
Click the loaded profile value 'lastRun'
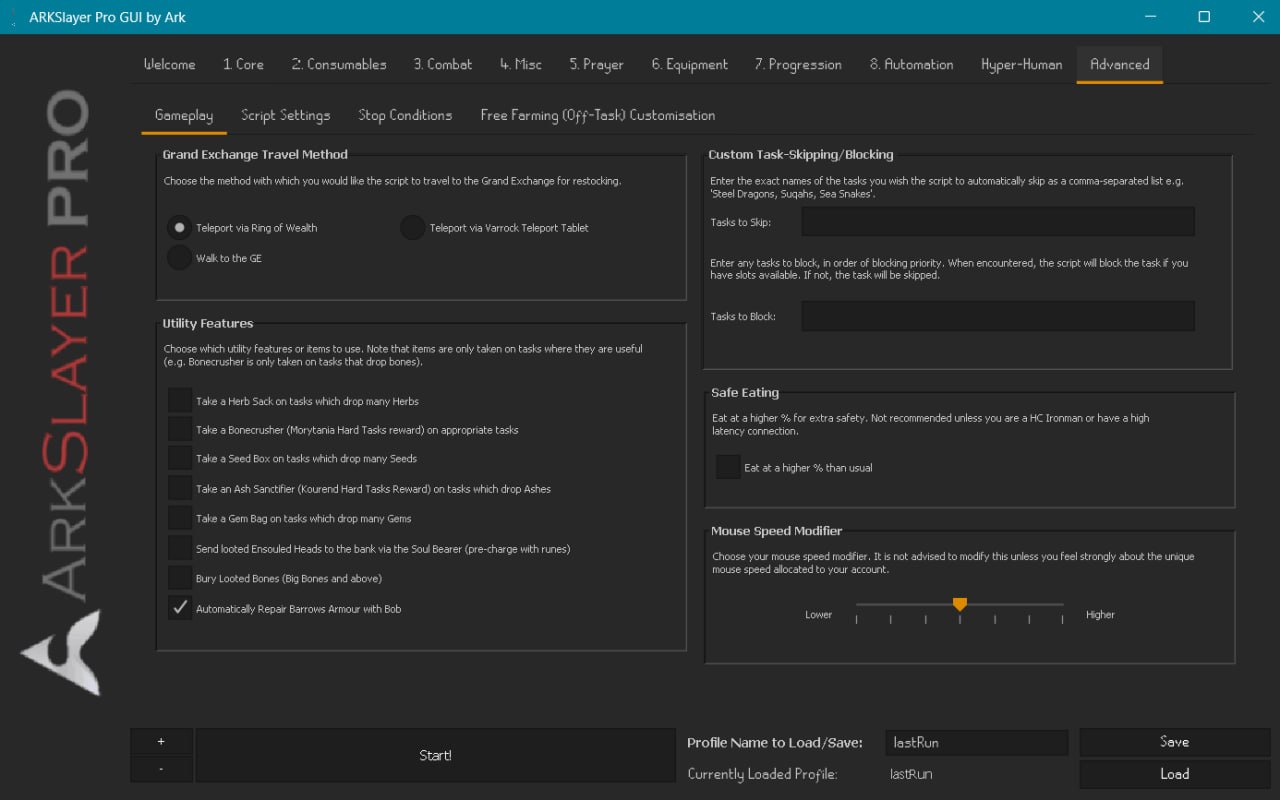click(911, 774)
